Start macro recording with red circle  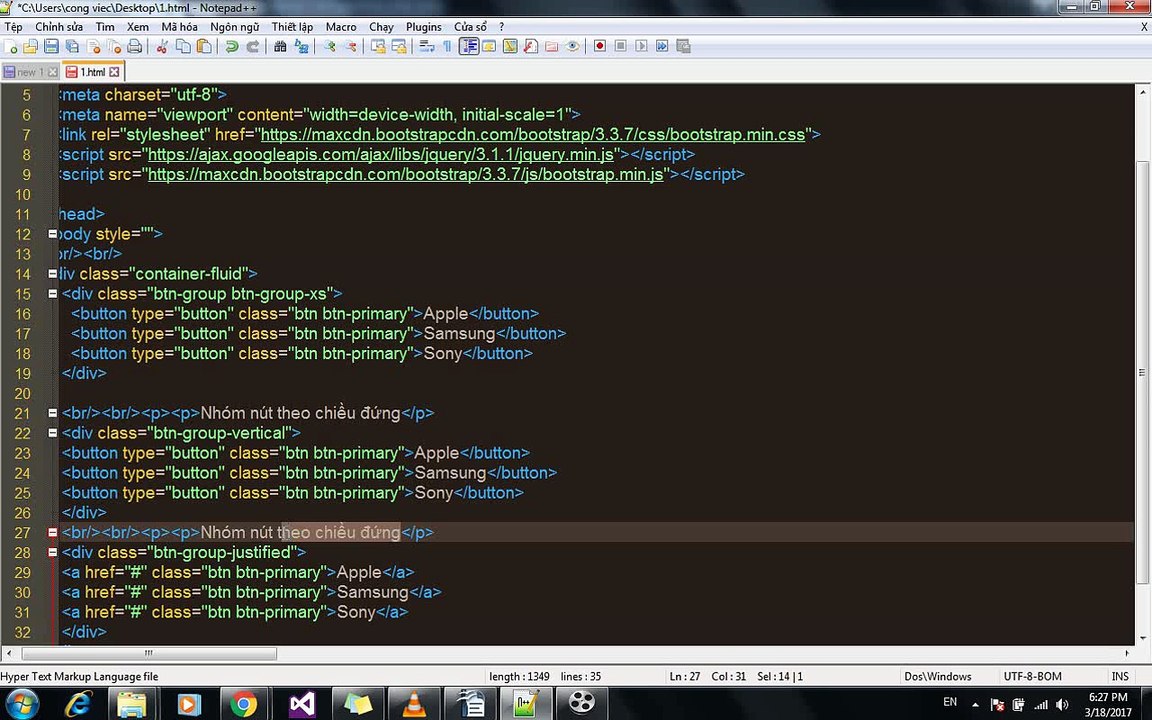point(600,46)
